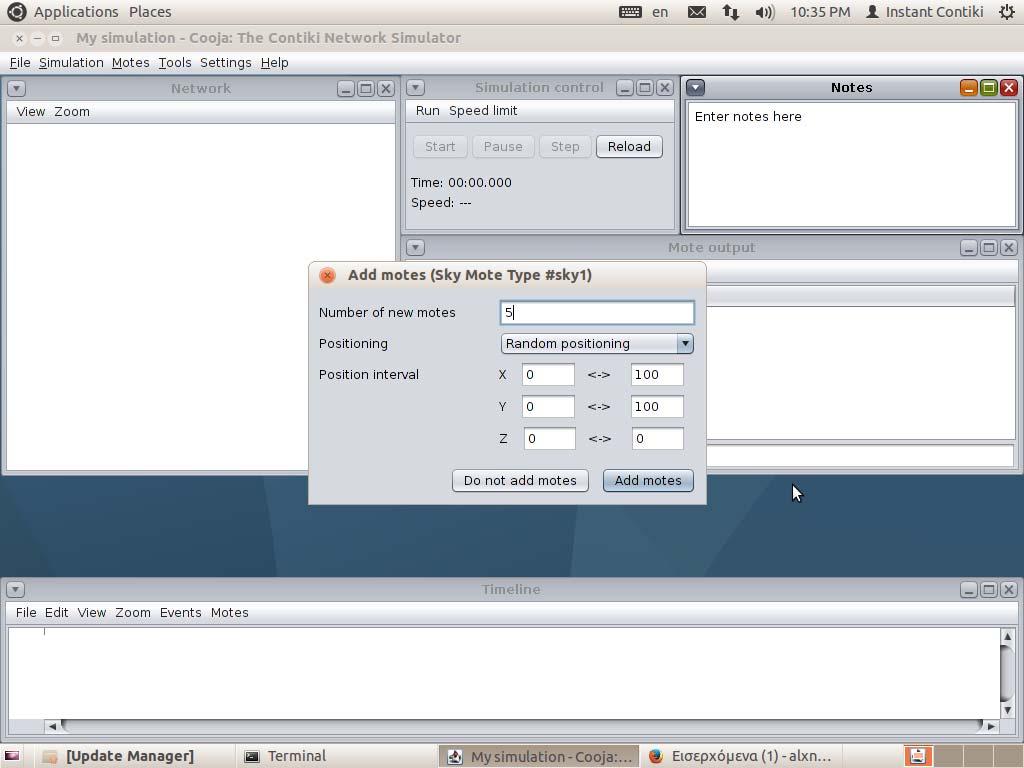Screen dimensions: 1024x768
Task: Click the Z maximum position field
Action: coord(658,439)
